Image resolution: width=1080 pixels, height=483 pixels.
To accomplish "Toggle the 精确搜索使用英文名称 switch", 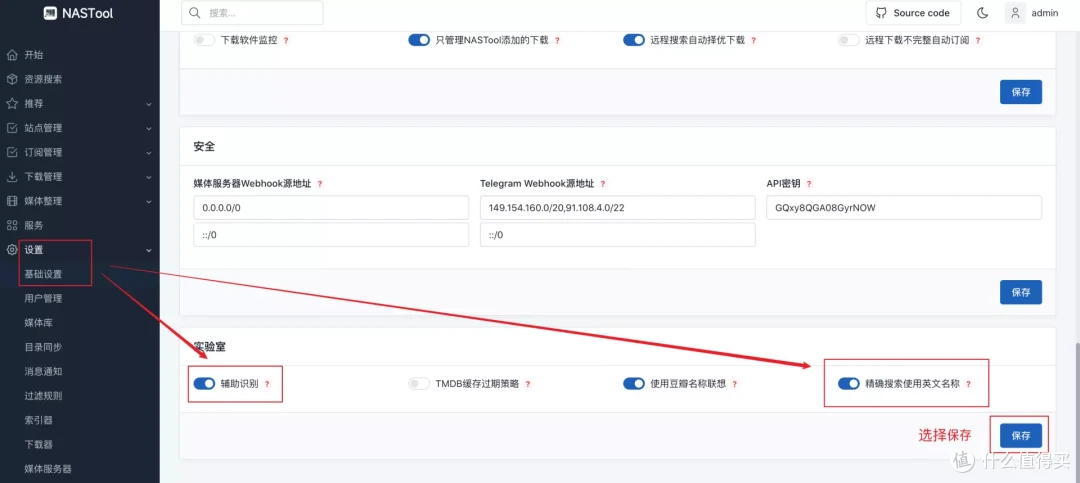I will tap(849, 384).
